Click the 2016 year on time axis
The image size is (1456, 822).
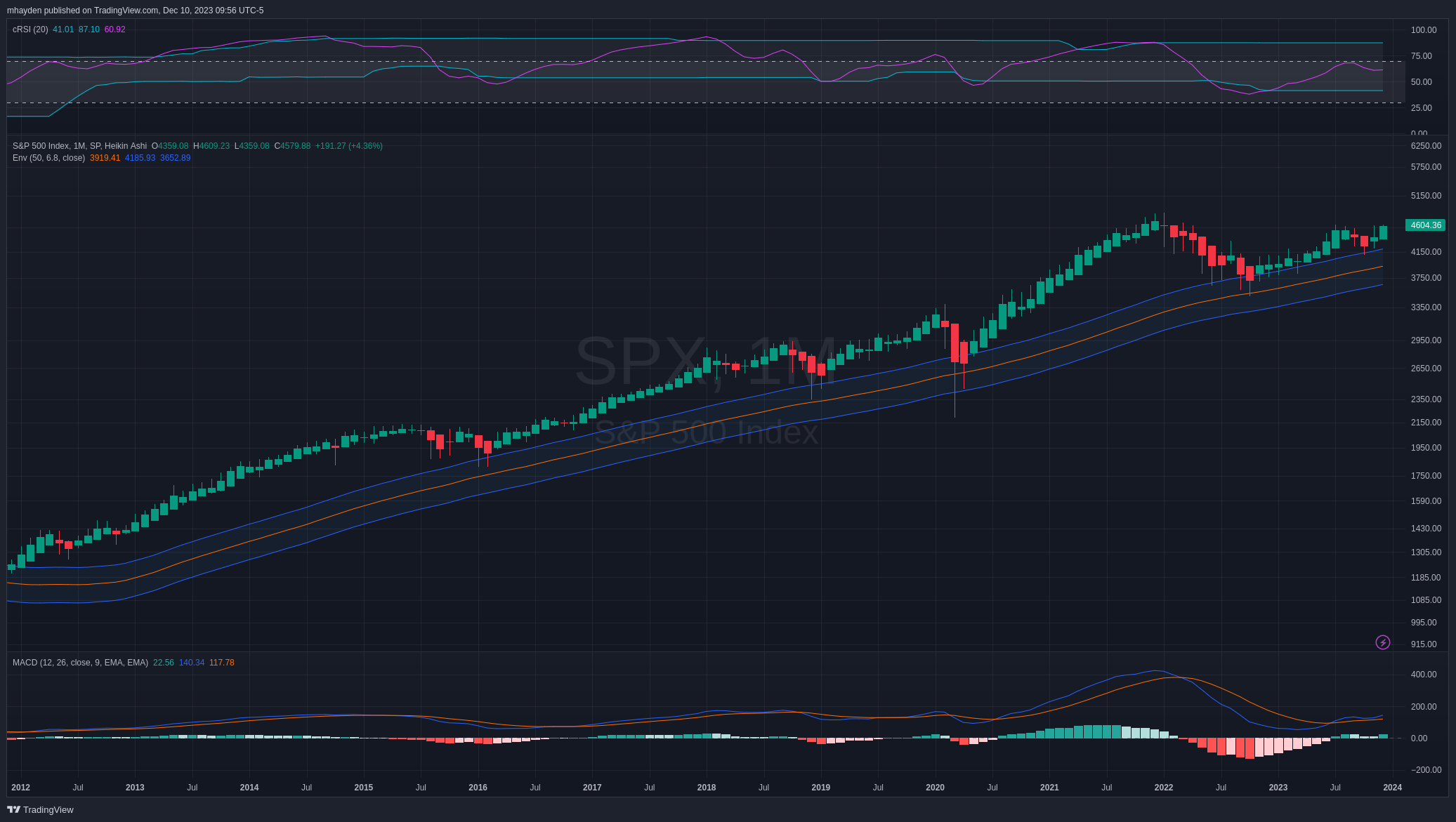click(x=478, y=788)
